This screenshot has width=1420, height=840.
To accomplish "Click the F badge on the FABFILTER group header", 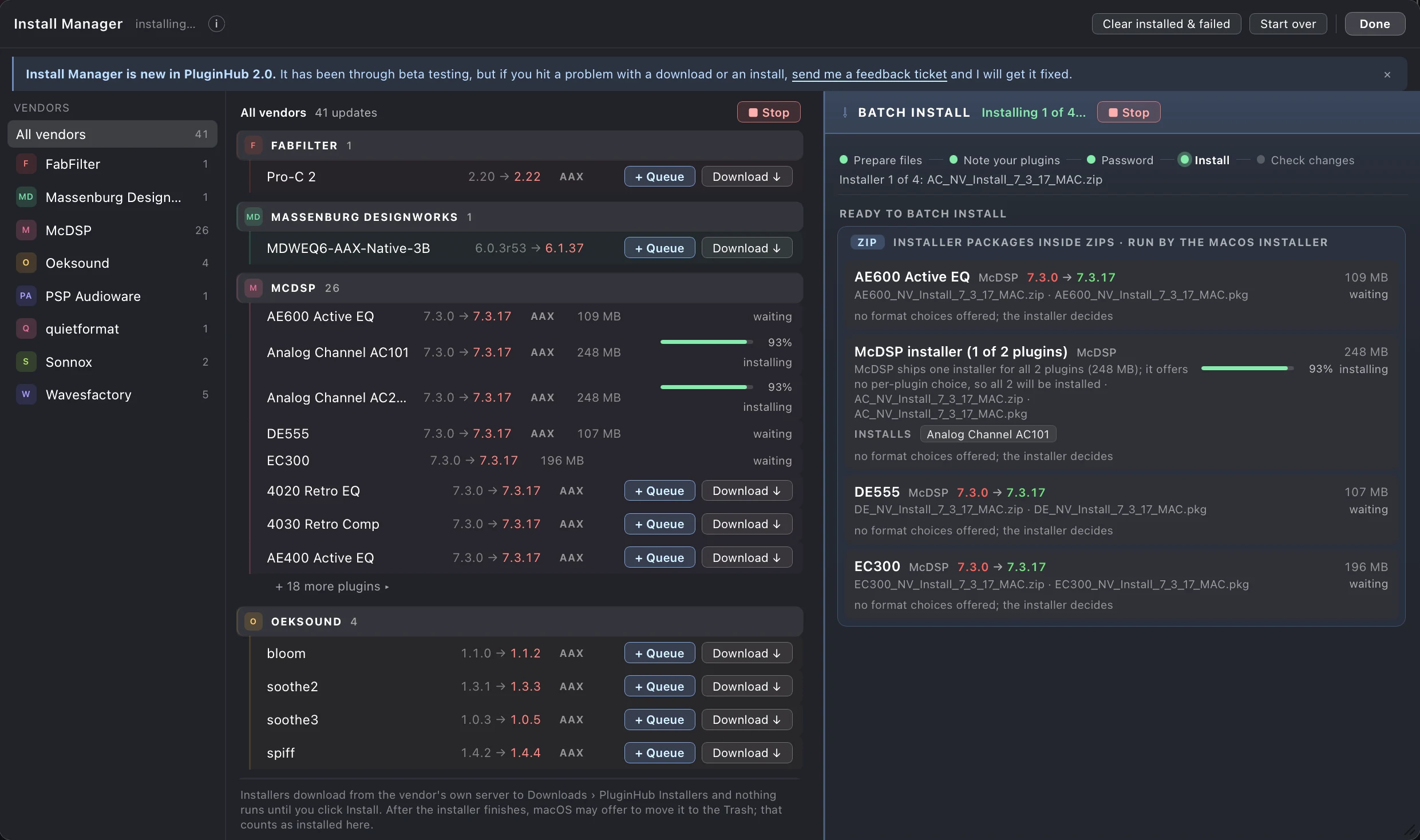I will pos(254,146).
